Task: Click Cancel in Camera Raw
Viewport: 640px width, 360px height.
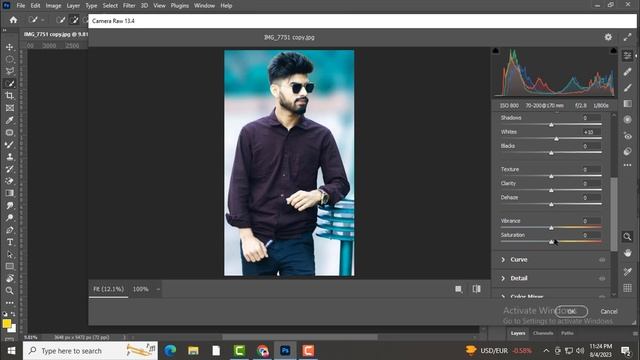Action: point(609,311)
